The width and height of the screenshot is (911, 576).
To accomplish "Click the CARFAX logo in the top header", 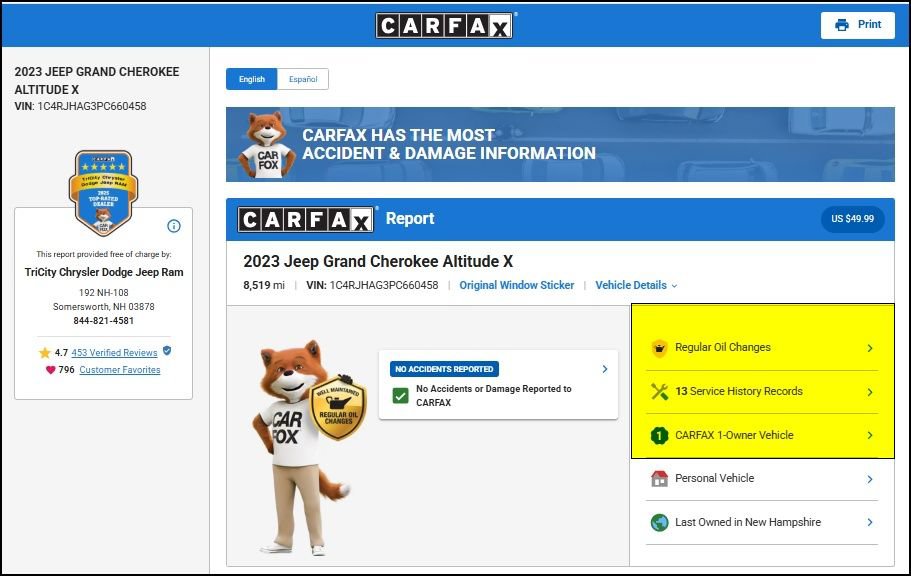I will (x=444, y=26).
